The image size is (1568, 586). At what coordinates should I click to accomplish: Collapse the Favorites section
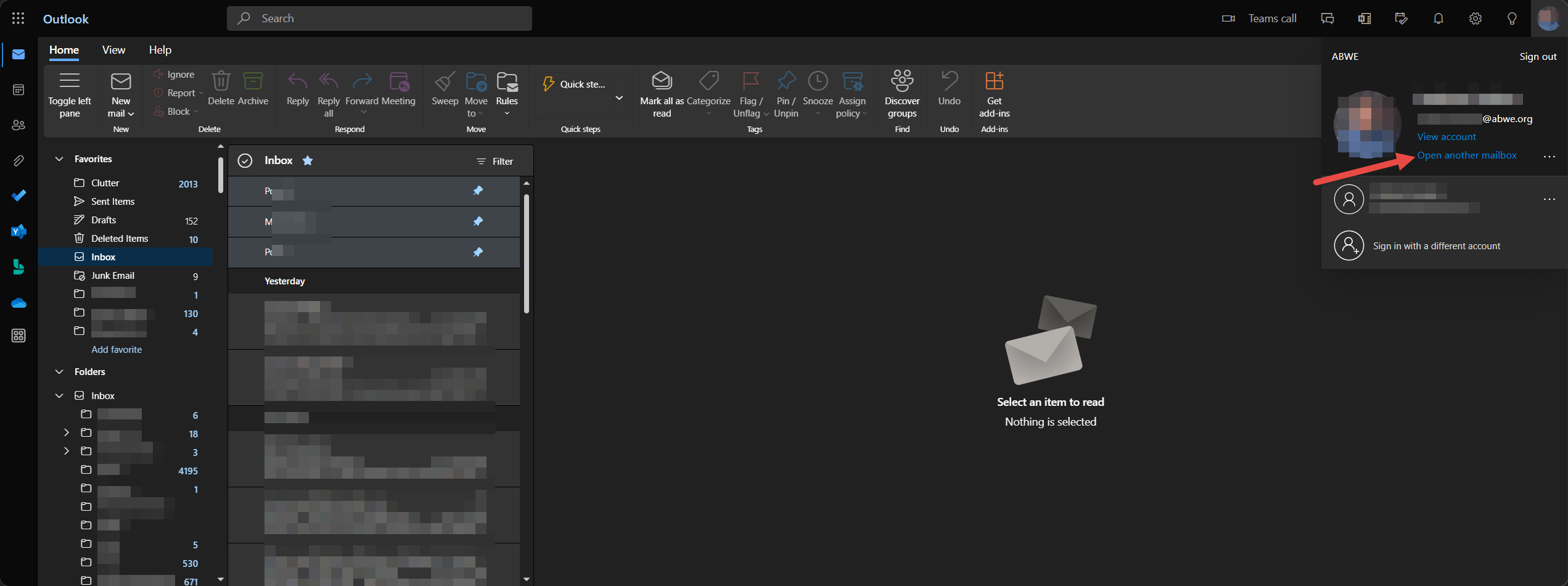click(x=59, y=159)
